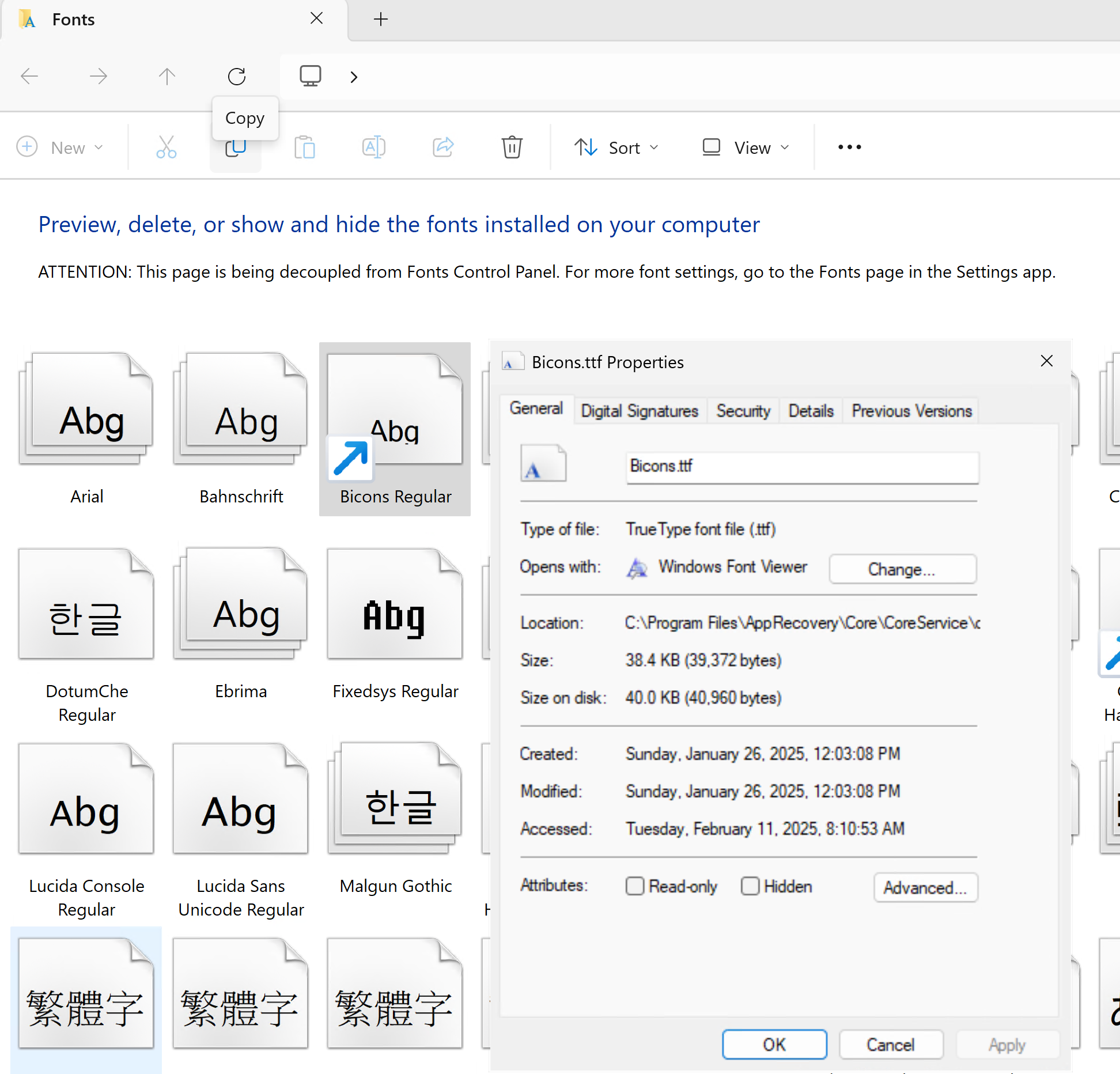Image resolution: width=1120 pixels, height=1074 pixels.
Task: Open the See more ellipsis menu
Action: [849, 147]
